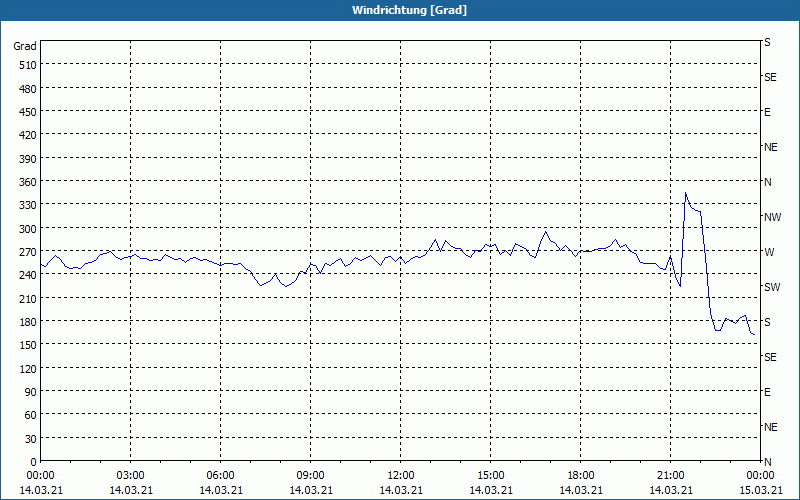
Task: Select the 120 y-axis value
Action: (x=28, y=368)
